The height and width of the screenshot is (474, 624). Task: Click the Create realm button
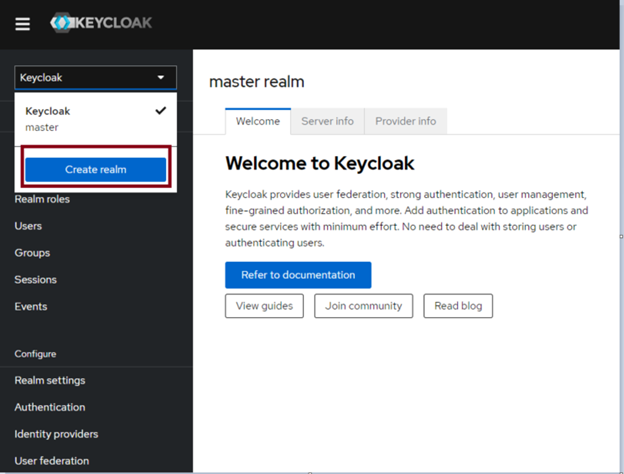(96, 170)
